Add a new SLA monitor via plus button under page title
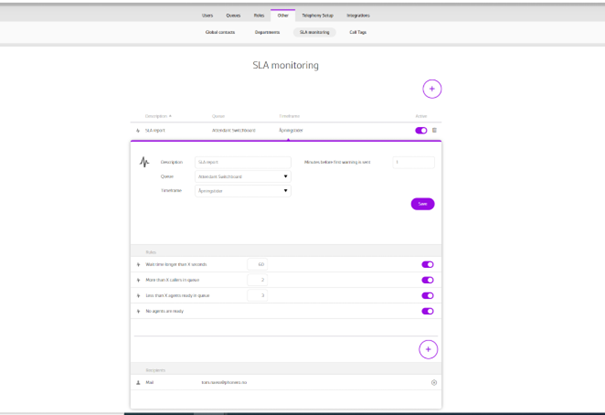Screen dimensions: 605x415 click(432, 89)
